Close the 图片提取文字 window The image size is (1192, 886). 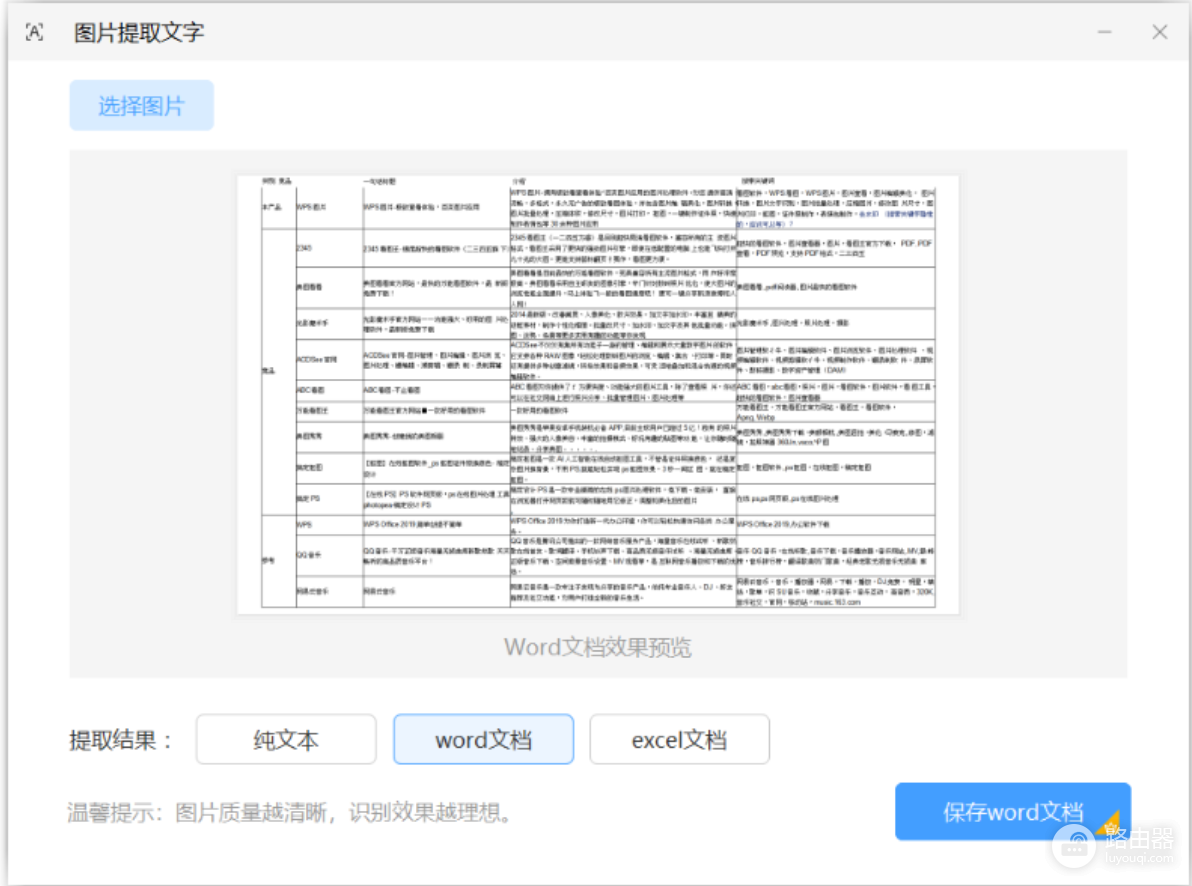pos(1159,32)
